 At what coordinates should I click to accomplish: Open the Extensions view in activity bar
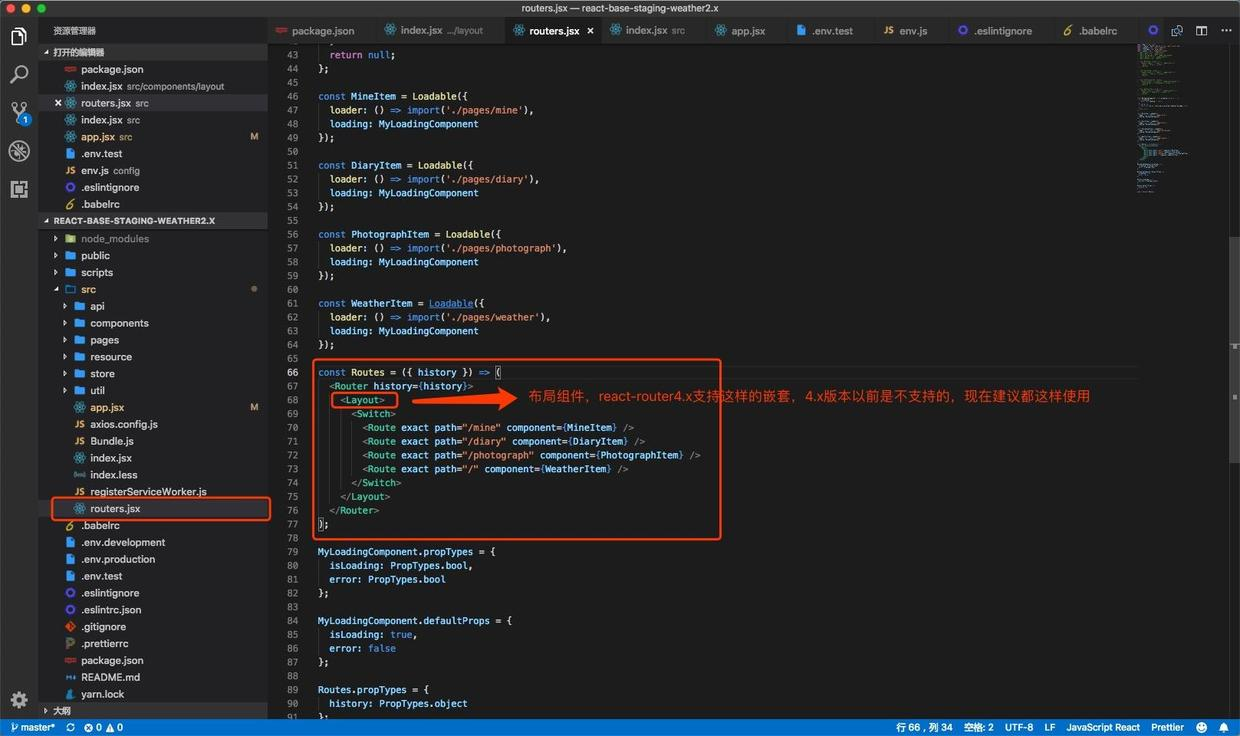(x=19, y=189)
